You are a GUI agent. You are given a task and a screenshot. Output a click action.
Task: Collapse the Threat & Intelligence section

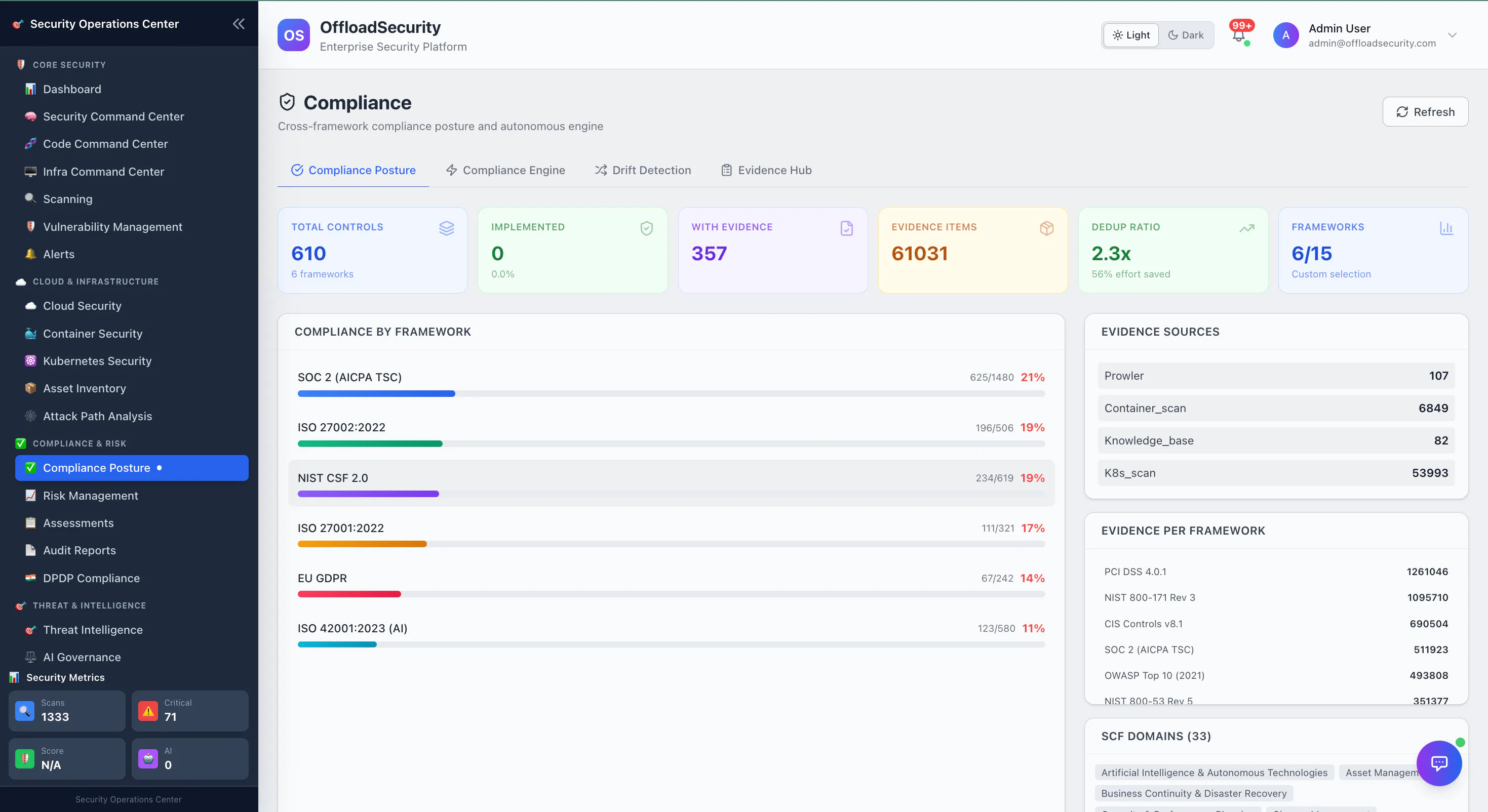coord(89,605)
